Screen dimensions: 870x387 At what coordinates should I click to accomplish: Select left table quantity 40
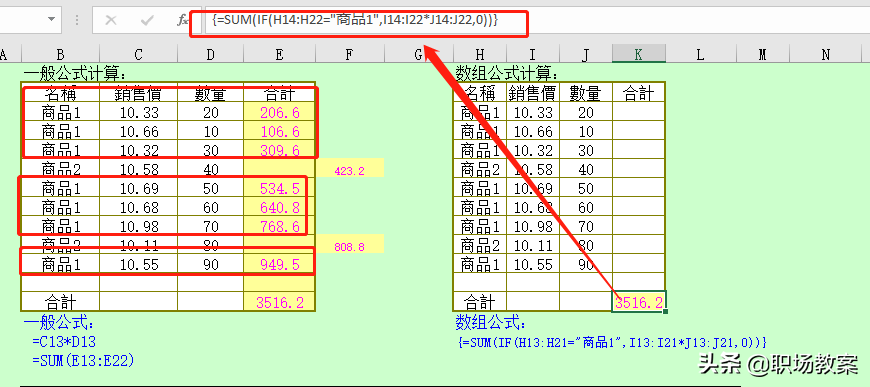coord(210,169)
